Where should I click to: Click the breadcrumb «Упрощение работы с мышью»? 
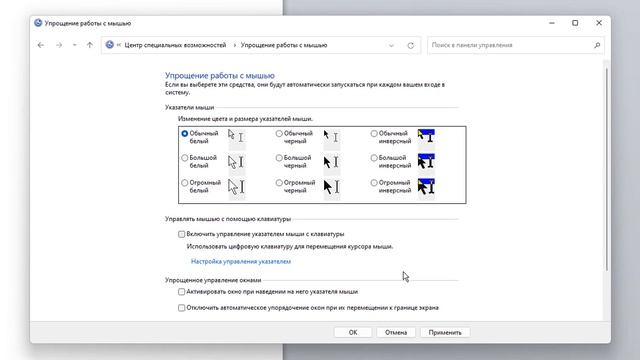click(284, 45)
